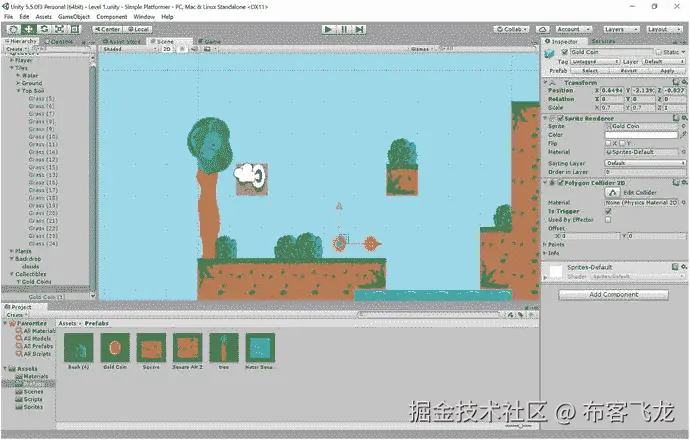Click collider Material object picker circle
Image resolution: width=690 pixels, height=440 pixels.
coord(683,203)
